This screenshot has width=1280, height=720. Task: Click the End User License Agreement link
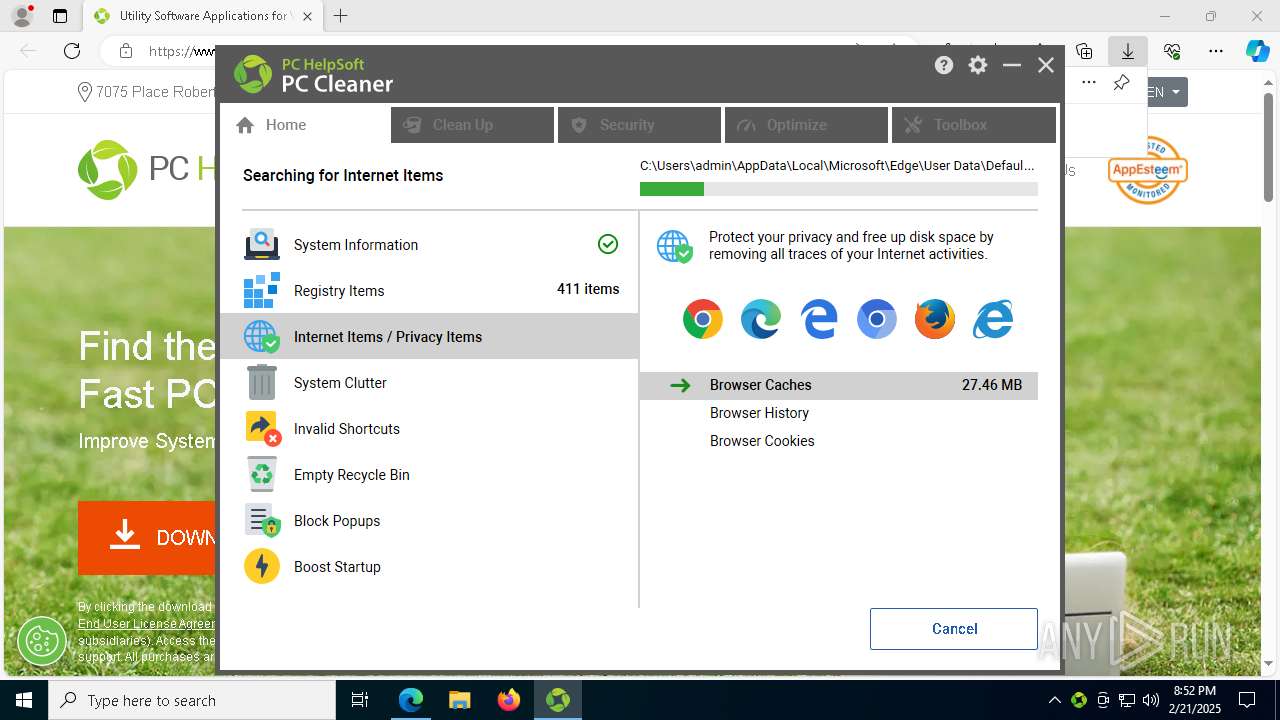(146, 624)
